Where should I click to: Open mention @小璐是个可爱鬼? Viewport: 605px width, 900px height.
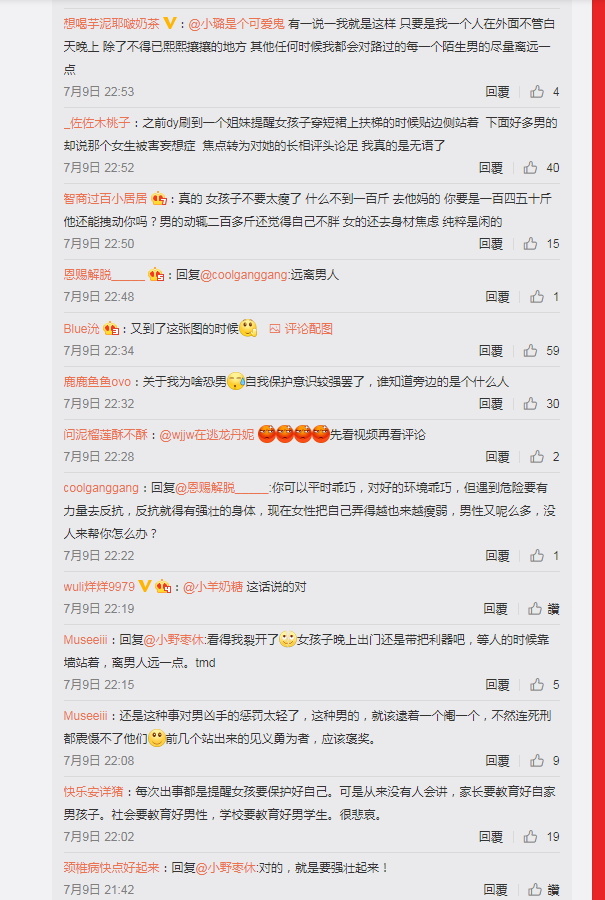[x=236, y=24]
